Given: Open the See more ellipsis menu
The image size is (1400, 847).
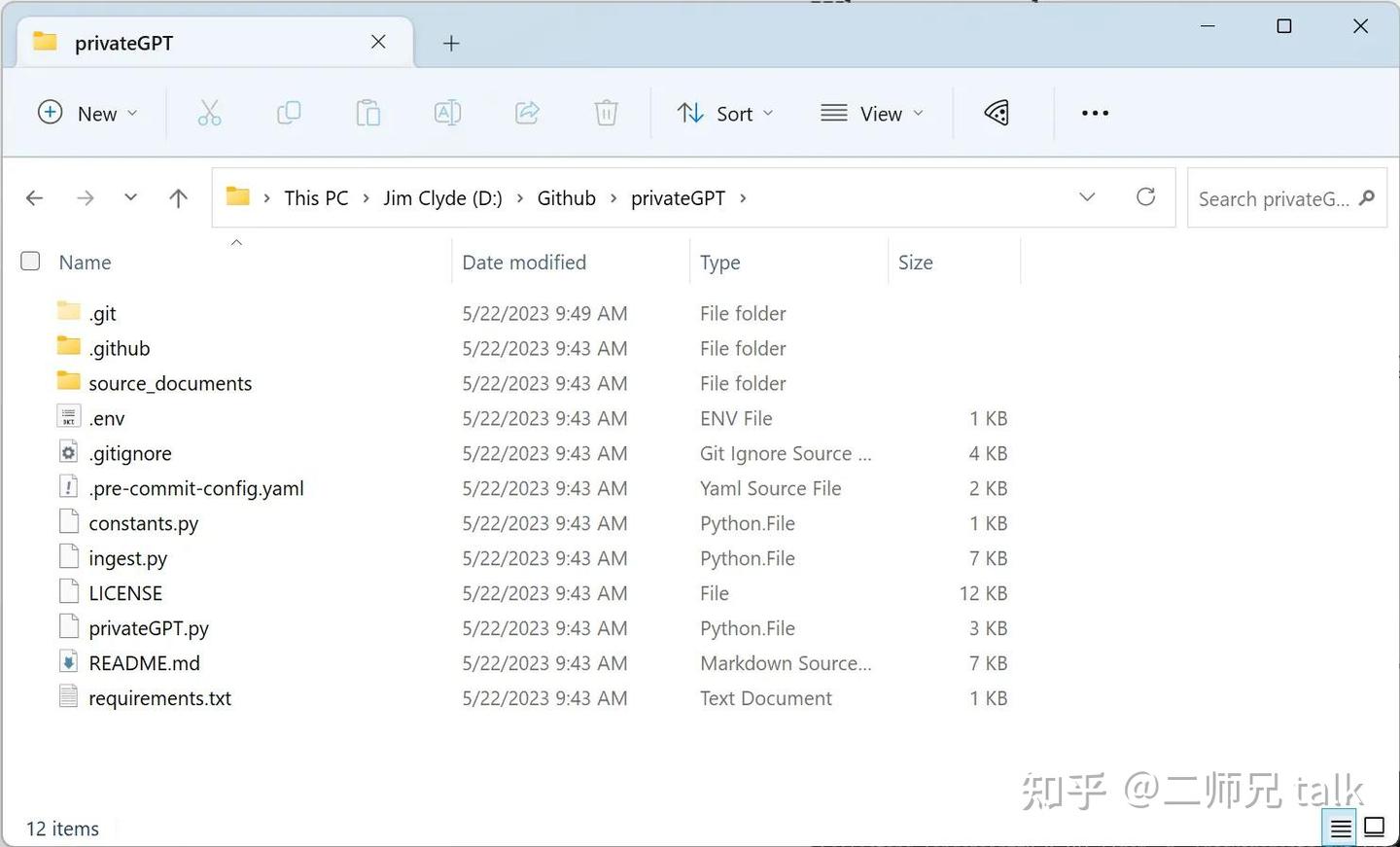Looking at the screenshot, I should [1094, 113].
